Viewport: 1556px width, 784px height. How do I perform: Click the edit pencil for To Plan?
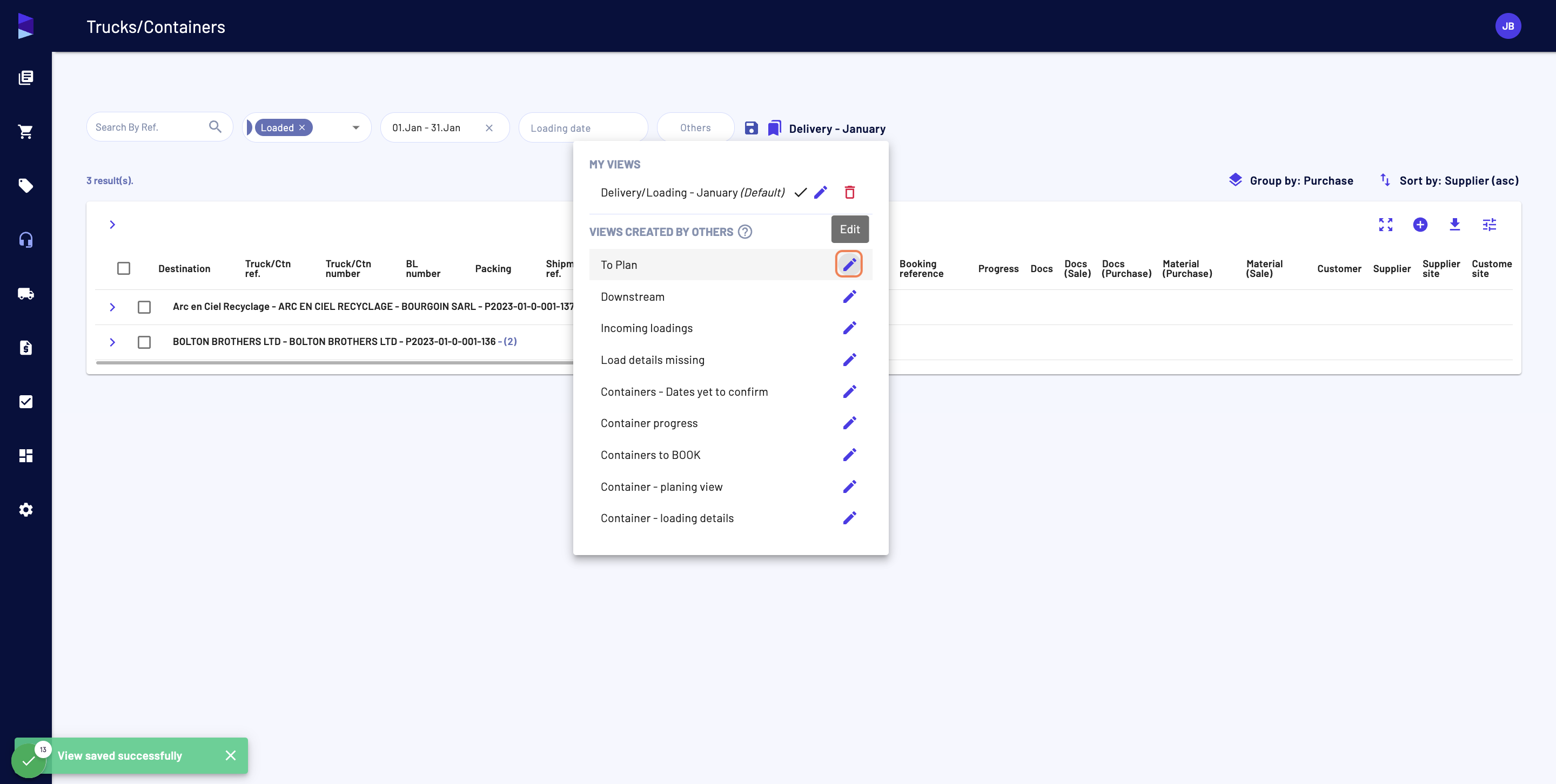(849, 265)
